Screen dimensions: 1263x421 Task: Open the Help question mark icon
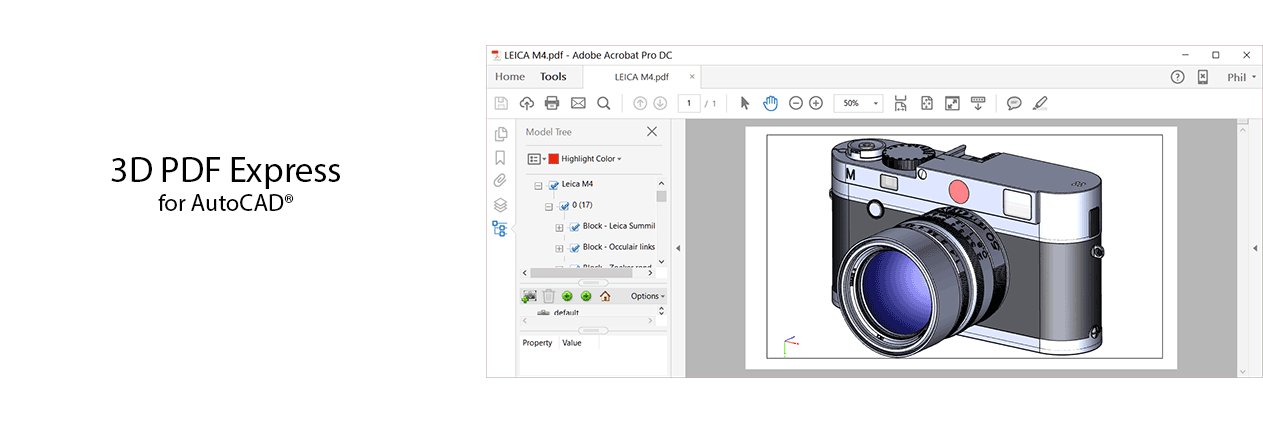(1178, 76)
